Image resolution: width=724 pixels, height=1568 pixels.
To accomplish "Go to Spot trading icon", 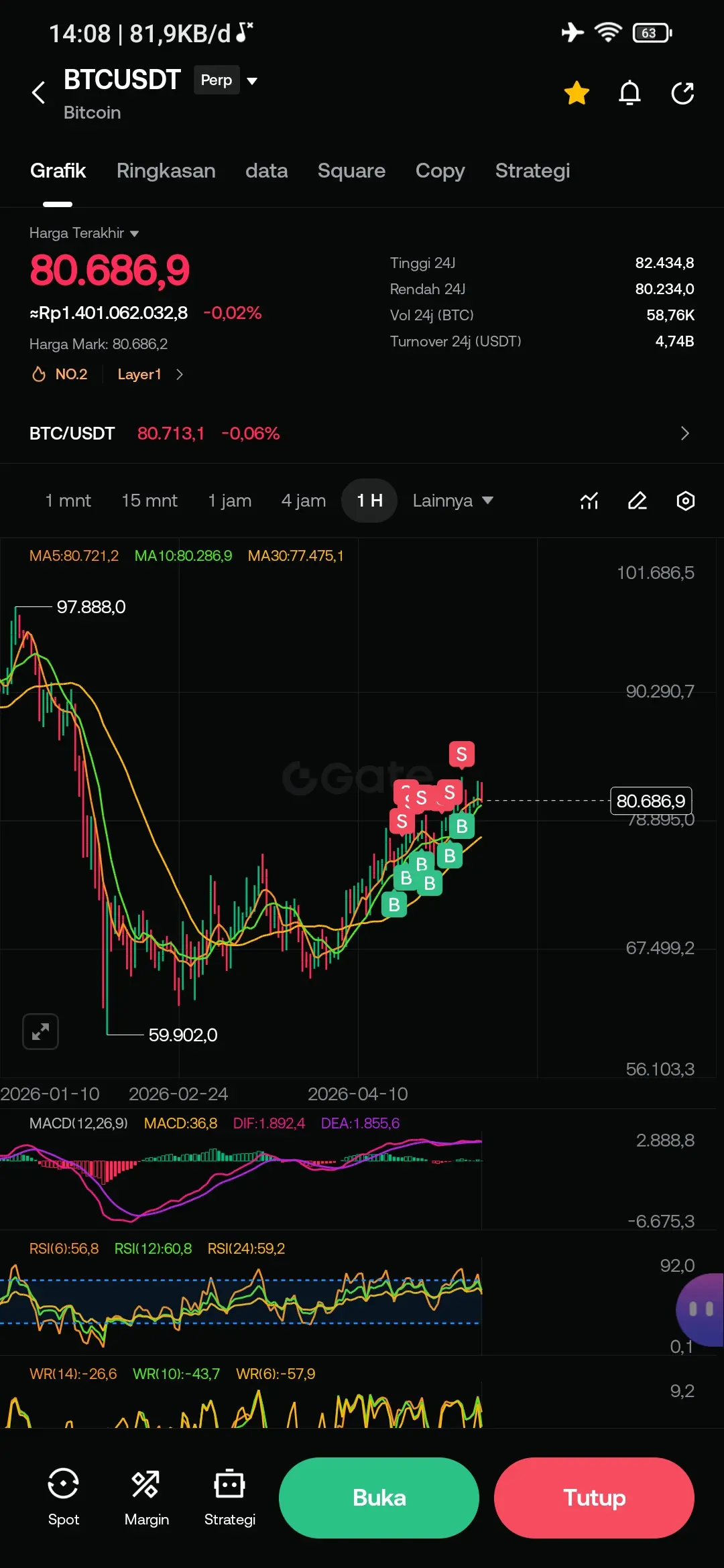I will click(64, 1497).
